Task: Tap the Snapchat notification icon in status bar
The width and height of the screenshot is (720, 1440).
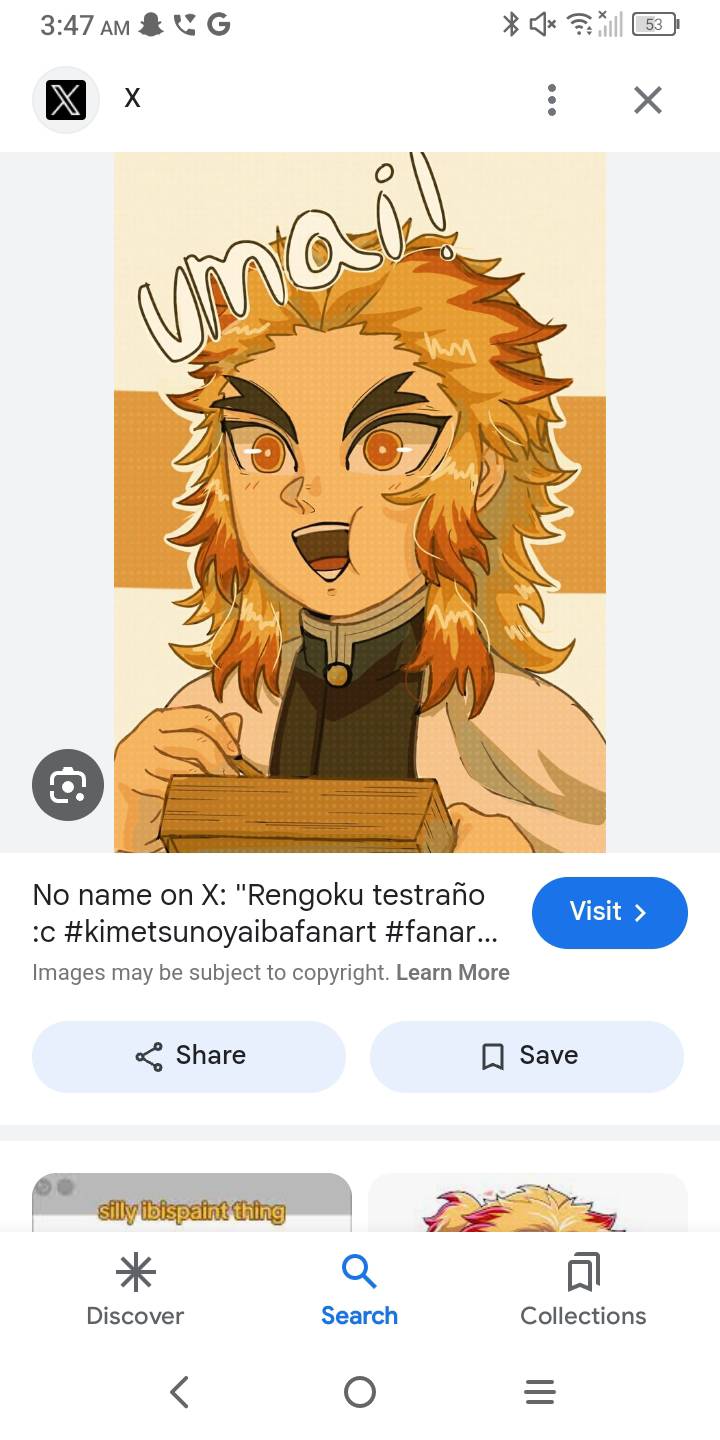Action: 151,25
